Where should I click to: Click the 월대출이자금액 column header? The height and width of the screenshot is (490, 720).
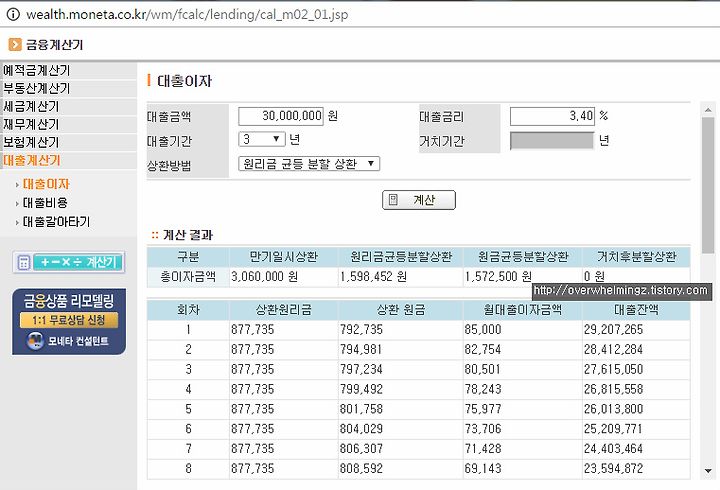(523, 310)
